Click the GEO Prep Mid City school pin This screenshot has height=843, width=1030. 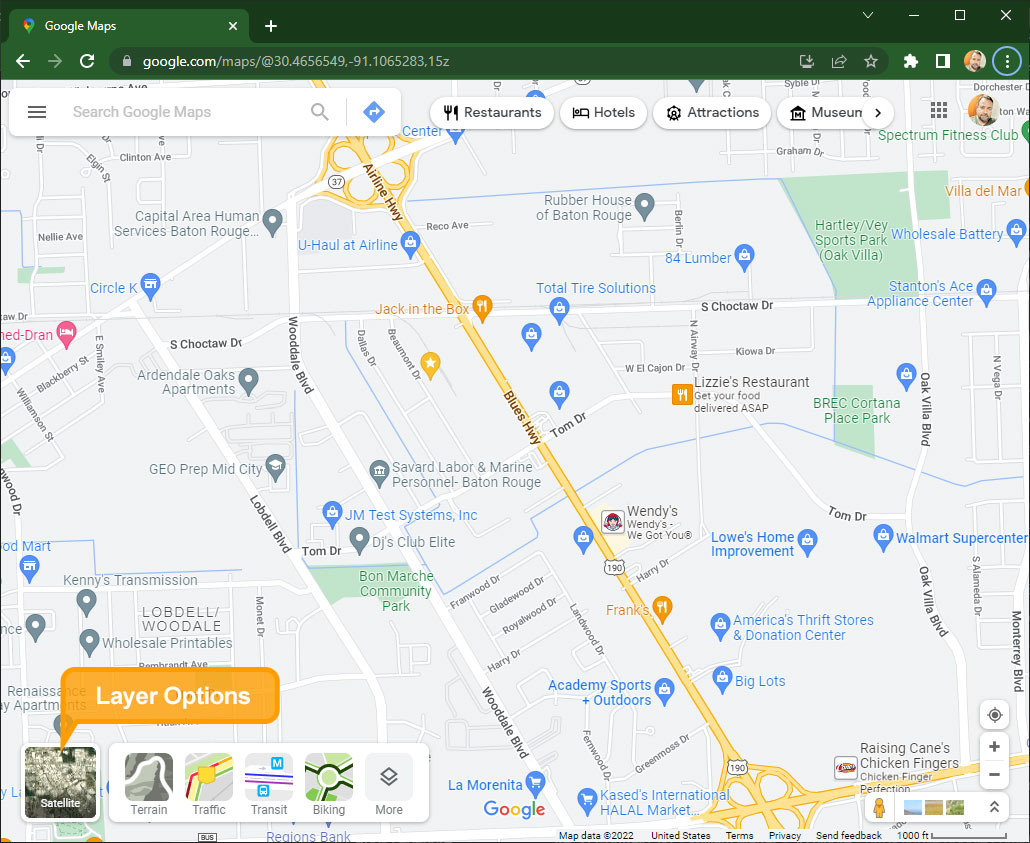point(276,468)
